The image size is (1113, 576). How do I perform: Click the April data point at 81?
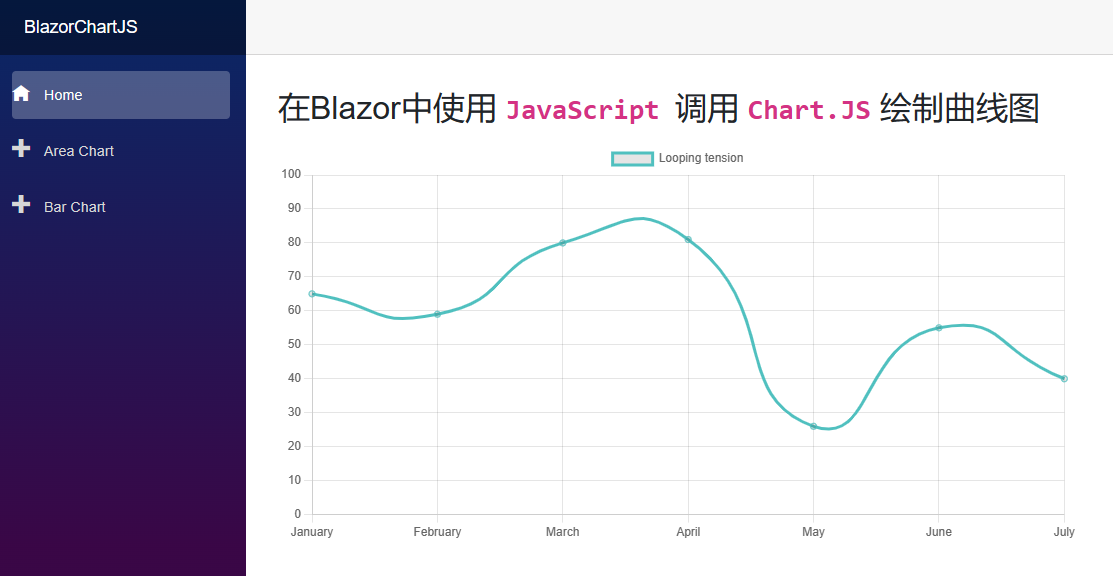point(688,239)
